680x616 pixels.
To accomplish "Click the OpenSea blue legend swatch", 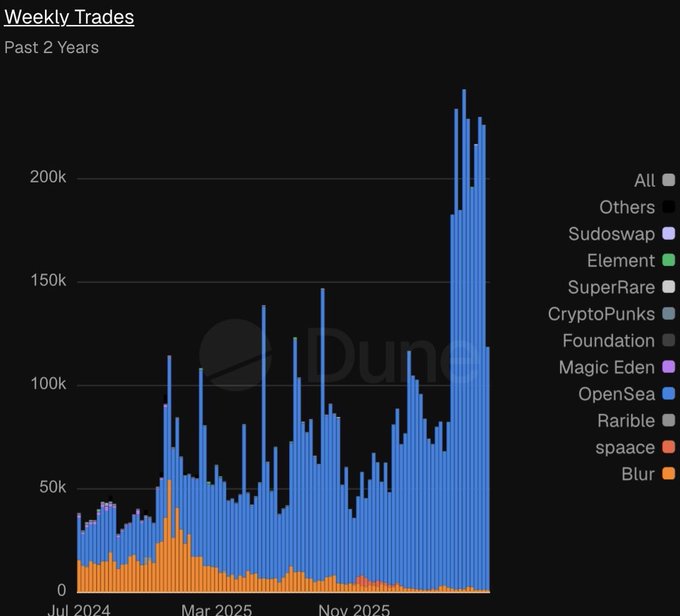I will click(x=669, y=393).
